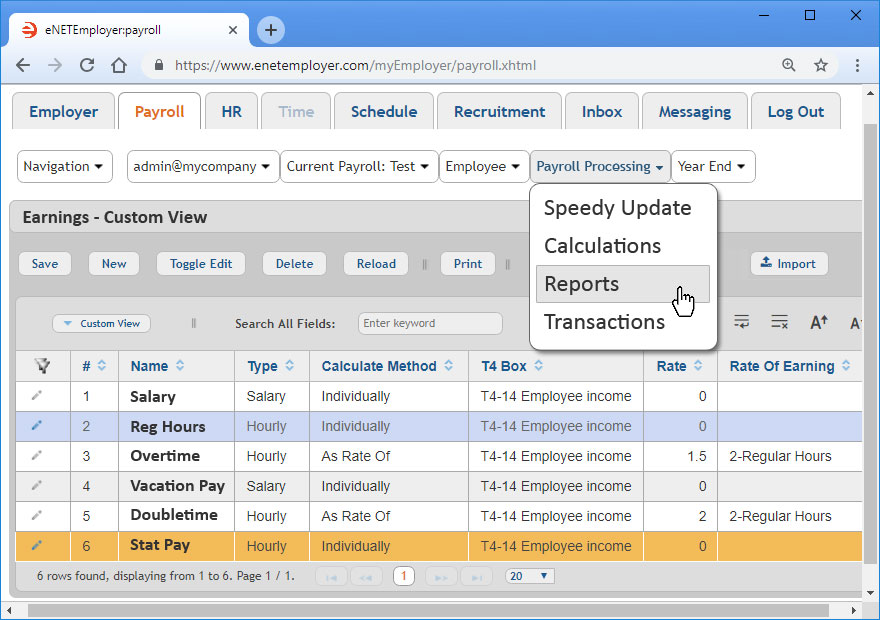
Task: Click the filter funnel icon in table header
Action: [43, 366]
